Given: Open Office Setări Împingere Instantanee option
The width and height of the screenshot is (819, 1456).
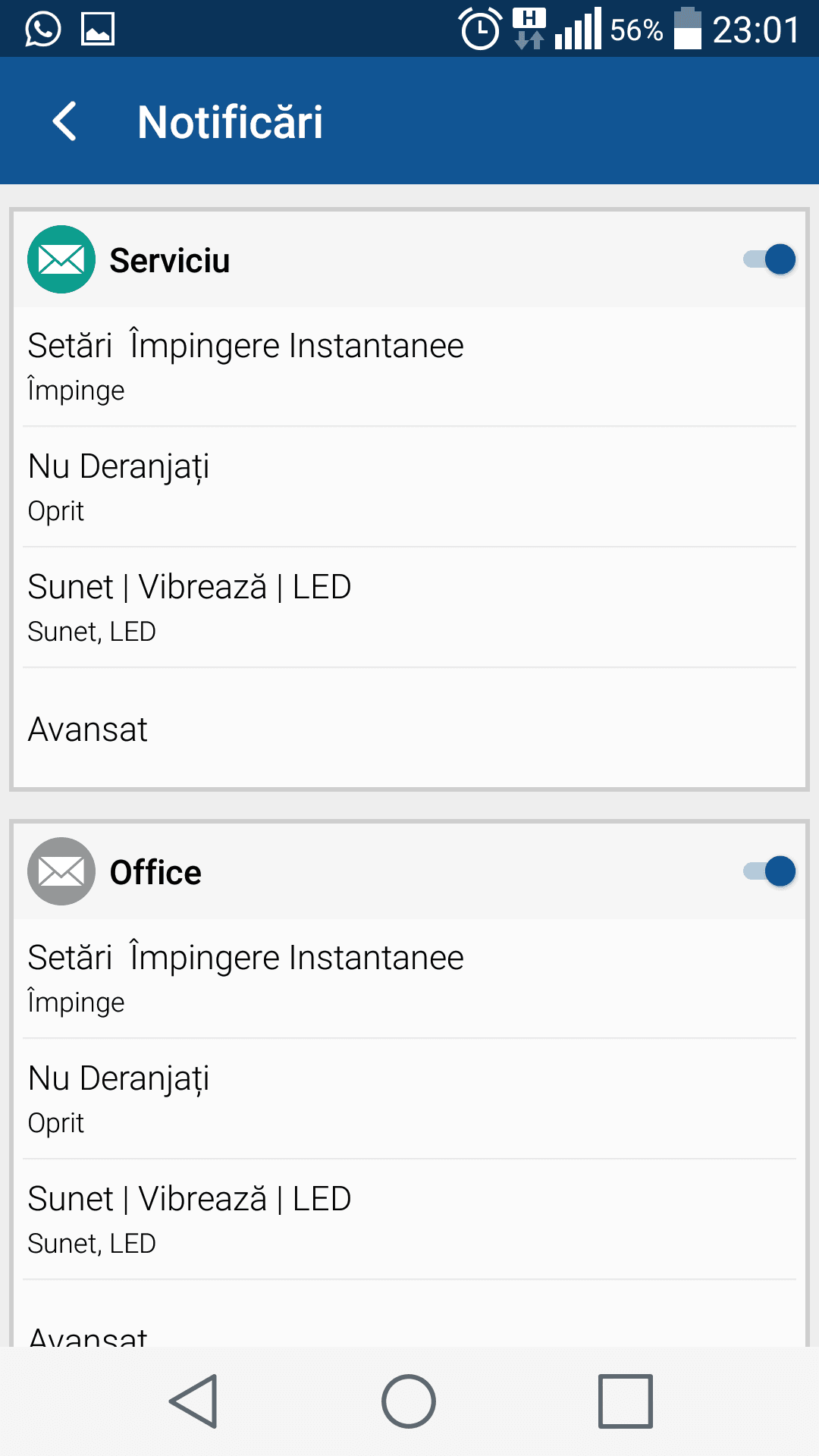Looking at the screenshot, I should point(409,978).
